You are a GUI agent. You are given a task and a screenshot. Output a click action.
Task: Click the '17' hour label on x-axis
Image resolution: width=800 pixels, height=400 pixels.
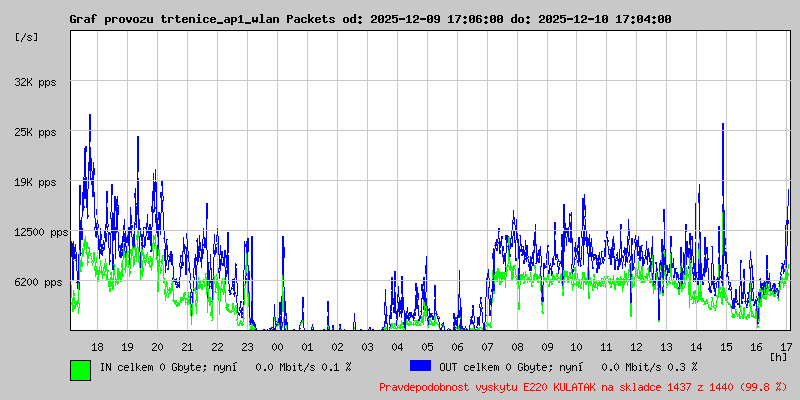click(x=786, y=347)
